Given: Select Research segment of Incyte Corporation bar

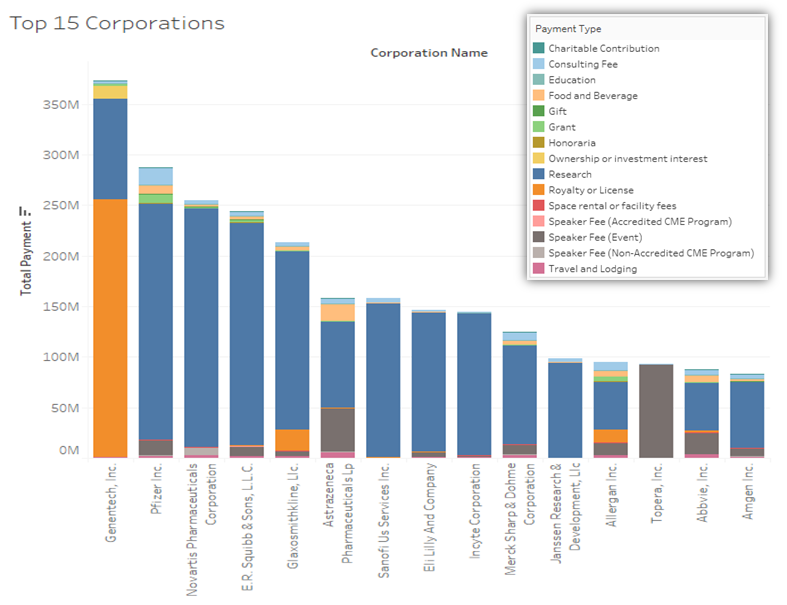Looking at the screenshot, I should tap(474, 384).
